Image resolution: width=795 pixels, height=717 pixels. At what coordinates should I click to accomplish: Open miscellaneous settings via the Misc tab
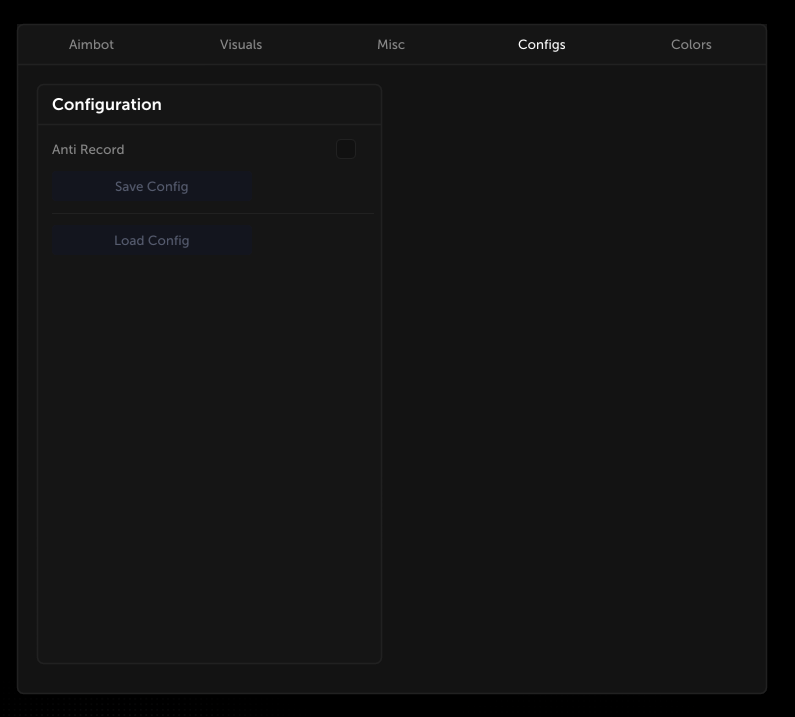(x=391, y=45)
